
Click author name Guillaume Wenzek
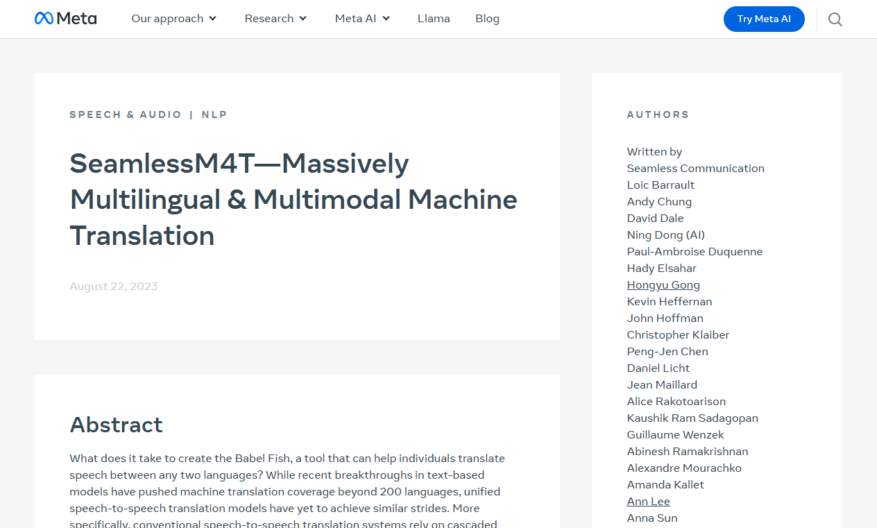675,435
